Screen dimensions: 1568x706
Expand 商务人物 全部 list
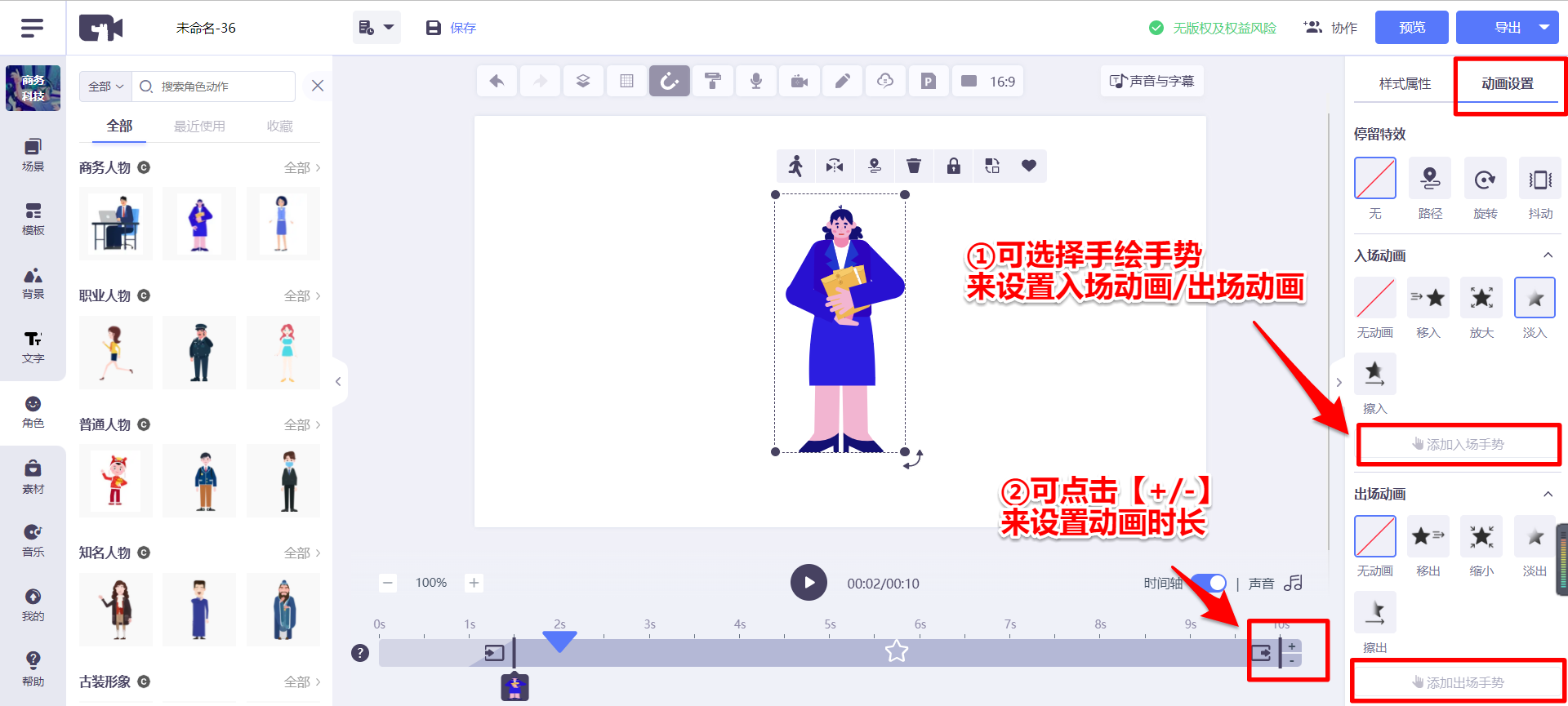click(302, 167)
